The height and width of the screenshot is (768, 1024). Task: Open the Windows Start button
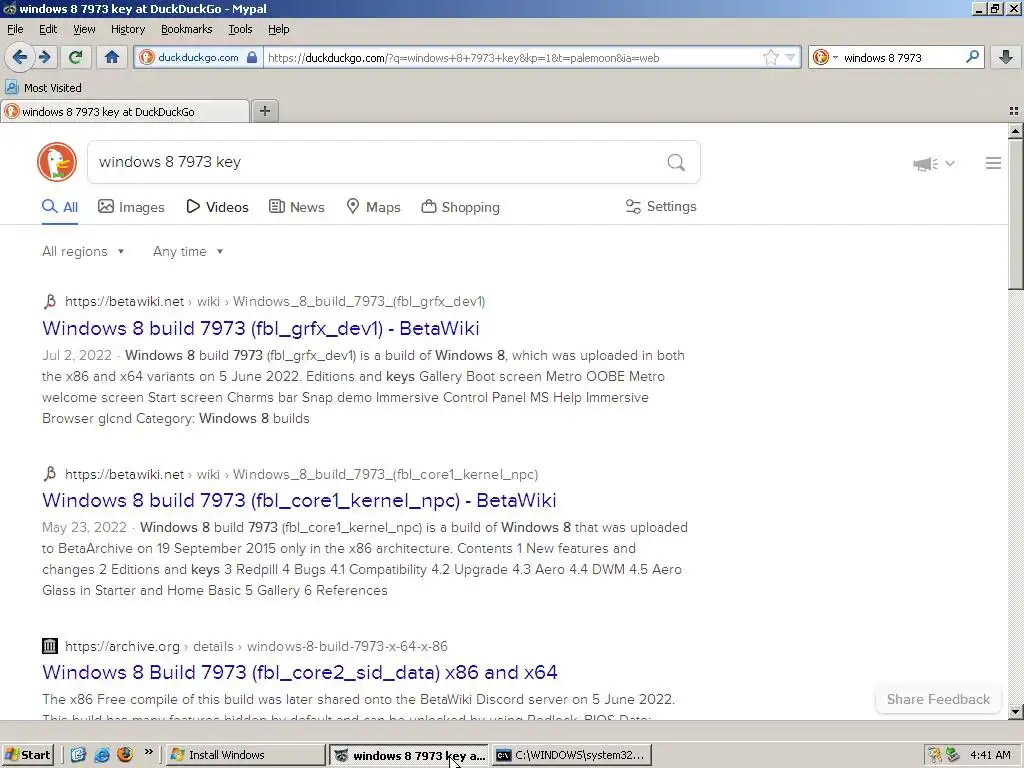pos(27,755)
